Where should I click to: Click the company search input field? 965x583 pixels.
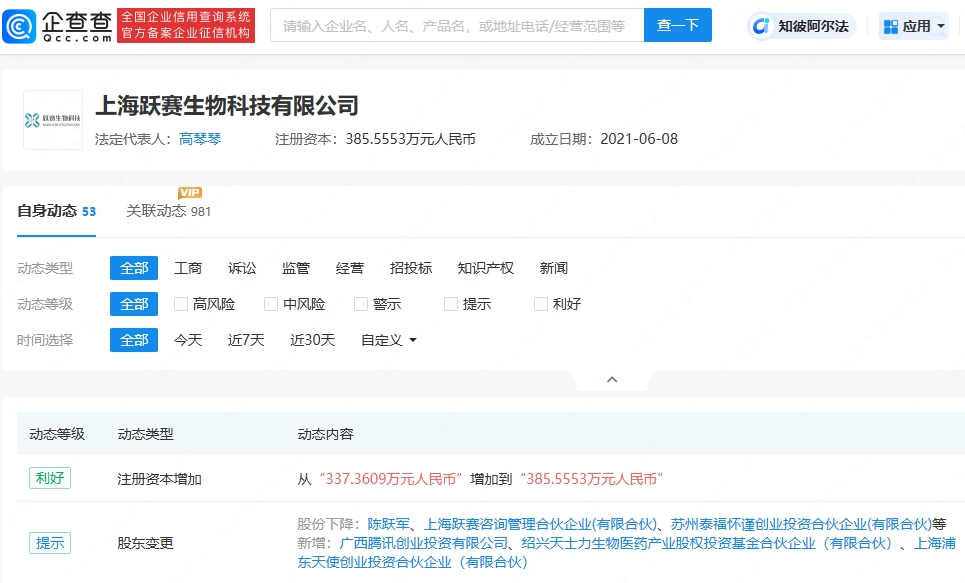click(x=456, y=26)
